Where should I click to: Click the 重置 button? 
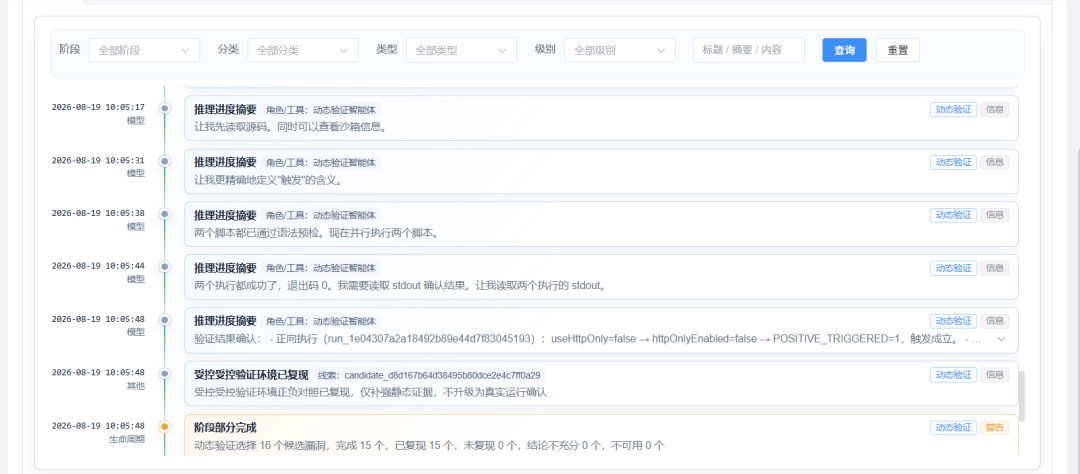(897, 50)
